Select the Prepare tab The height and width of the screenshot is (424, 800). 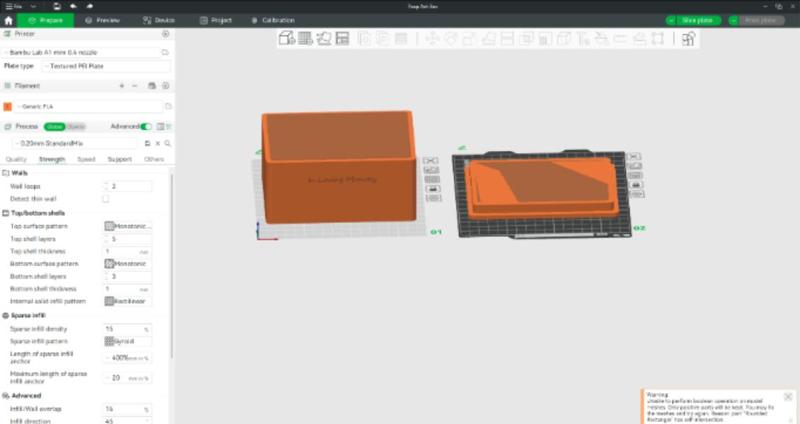[x=45, y=20]
